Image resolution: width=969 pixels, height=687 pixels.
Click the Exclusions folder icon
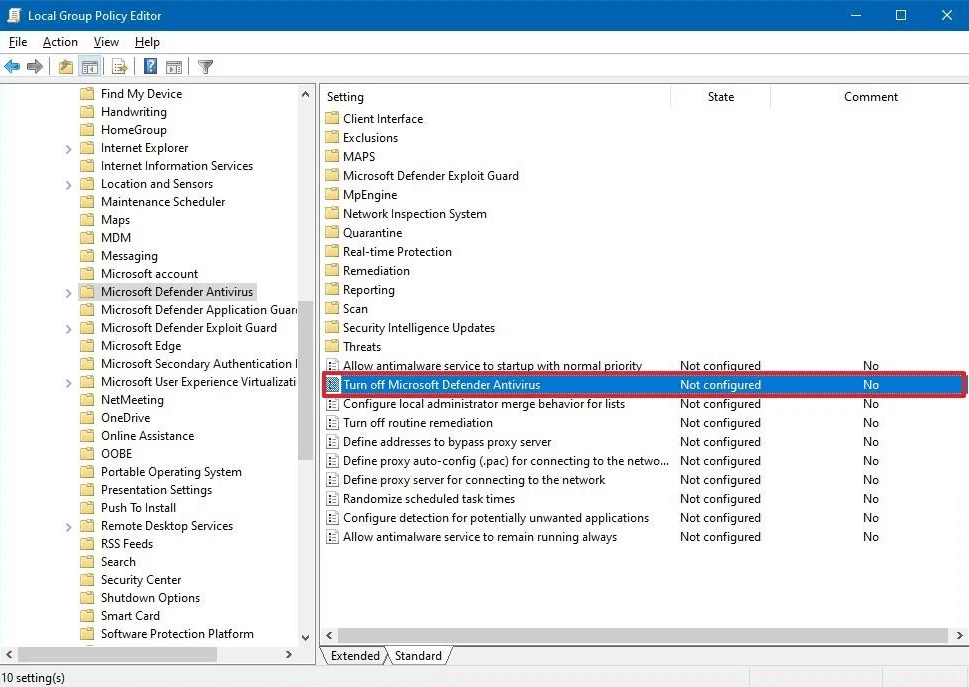[x=332, y=137]
